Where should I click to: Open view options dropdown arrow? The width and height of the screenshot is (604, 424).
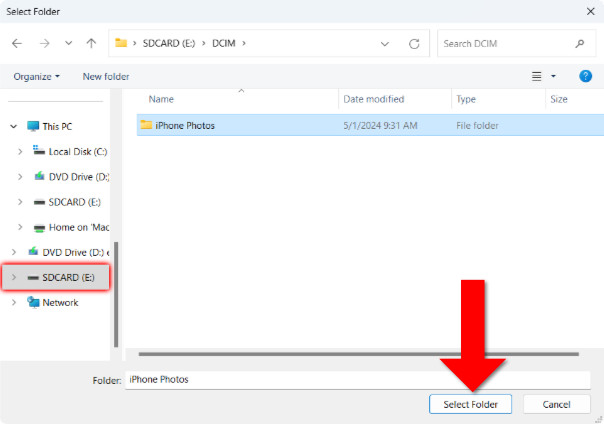coord(554,76)
